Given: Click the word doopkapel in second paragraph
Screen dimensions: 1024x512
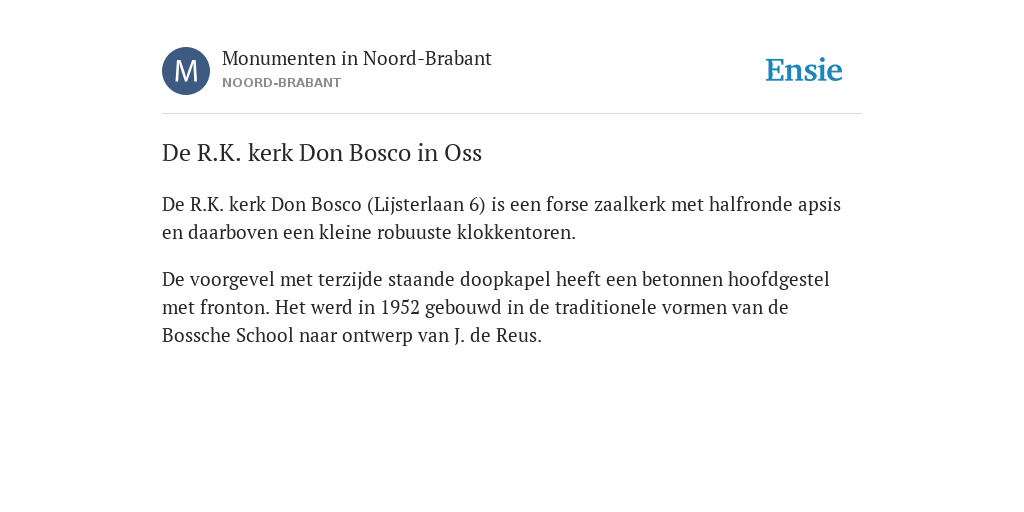Looking at the screenshot, I should tap(505, 280).
